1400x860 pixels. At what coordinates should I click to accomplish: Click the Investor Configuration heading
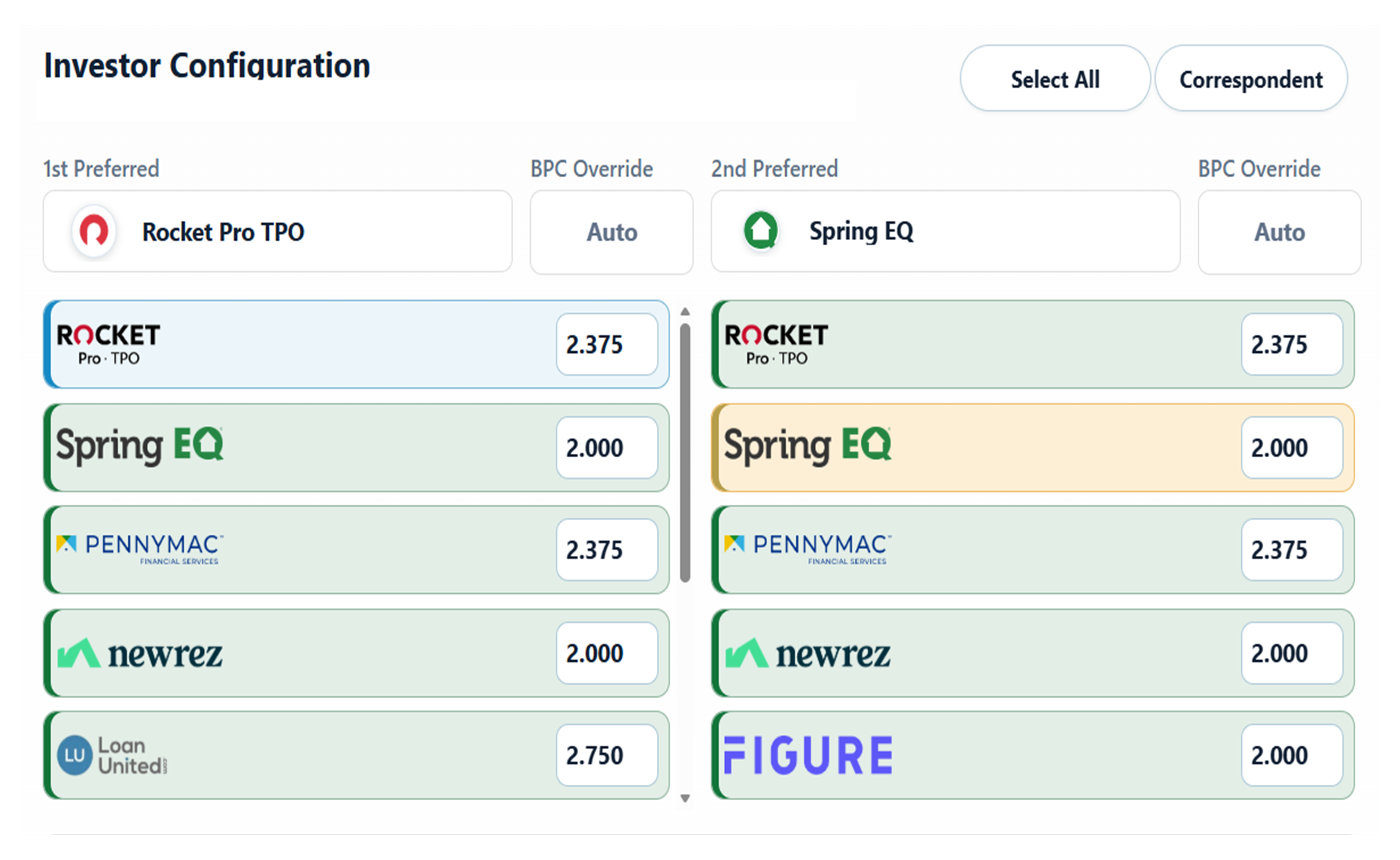tap(207, 66)
